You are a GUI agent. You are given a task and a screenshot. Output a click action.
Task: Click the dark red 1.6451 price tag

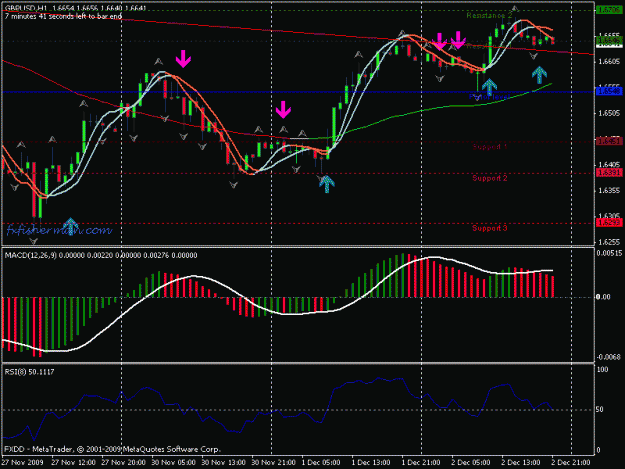(609, 141)
